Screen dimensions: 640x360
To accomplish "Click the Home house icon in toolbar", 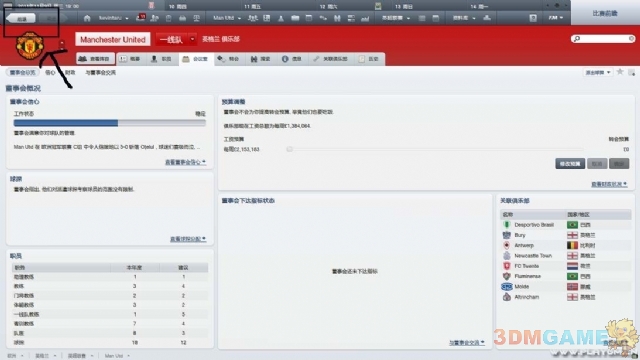I will (87, 18).
